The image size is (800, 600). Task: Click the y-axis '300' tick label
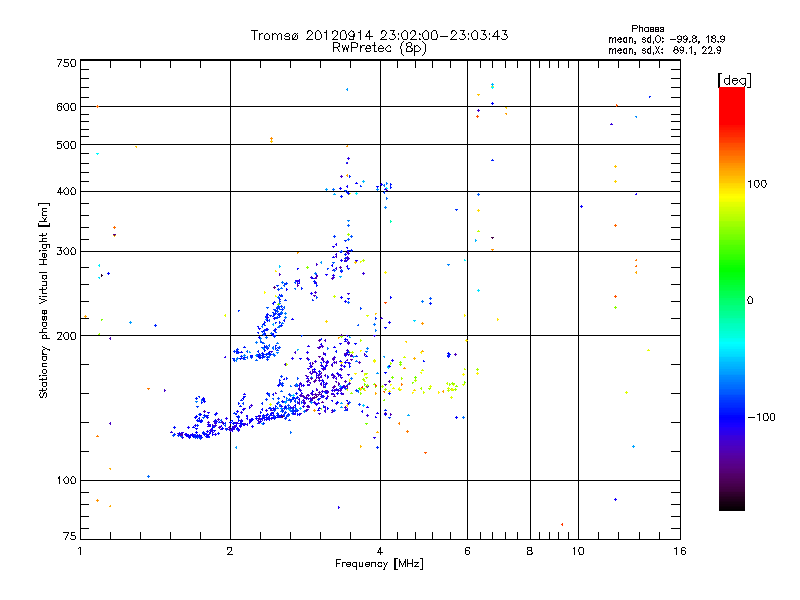click(66, 252)
